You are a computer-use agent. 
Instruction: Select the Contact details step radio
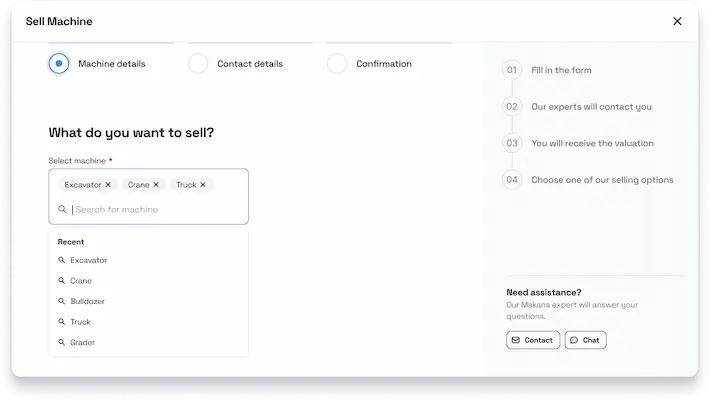[198, 63]
